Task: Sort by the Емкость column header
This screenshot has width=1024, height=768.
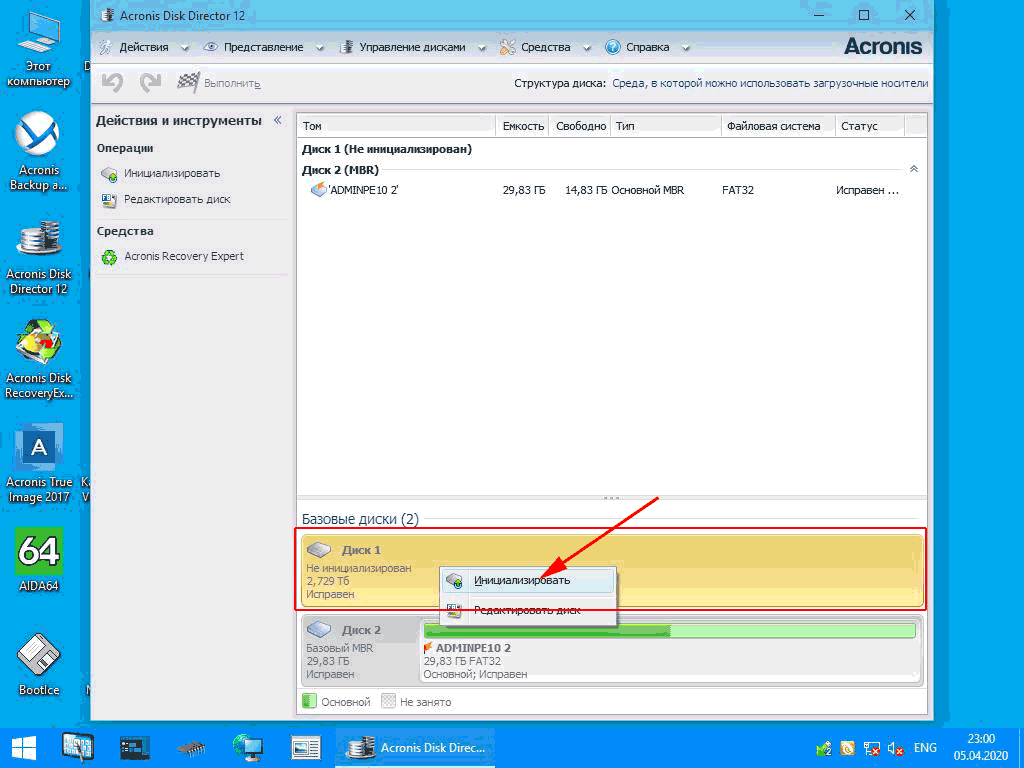Action: click(523, 126)
